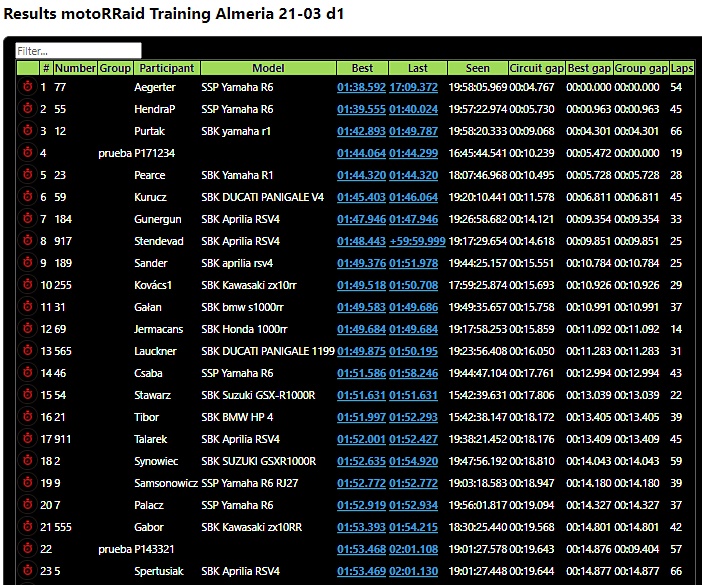
Task: Sort by the Laps column header
Action: pyautogui.click(x=682, y=68)
